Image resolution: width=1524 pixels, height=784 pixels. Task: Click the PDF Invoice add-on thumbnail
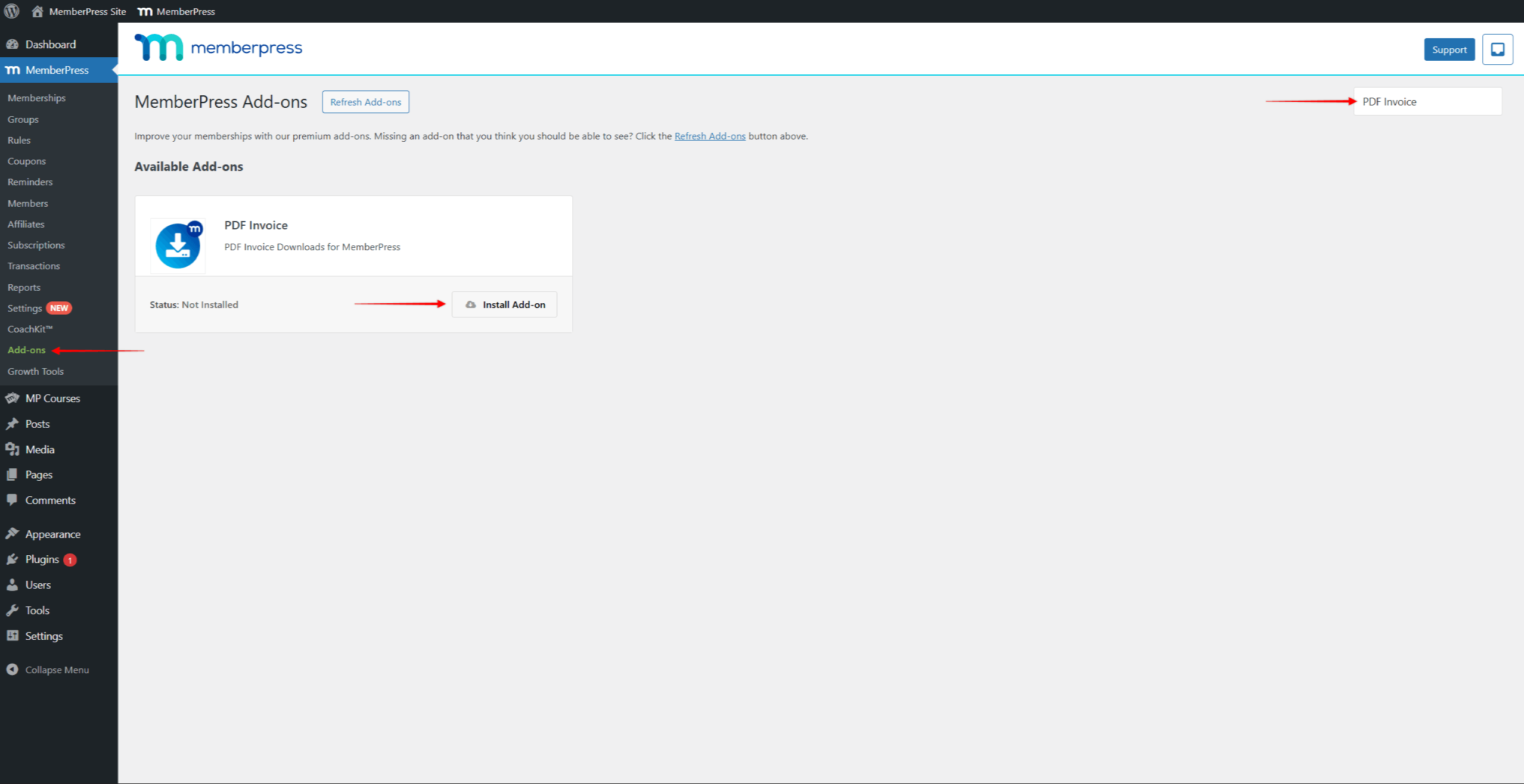pos(178,245)
